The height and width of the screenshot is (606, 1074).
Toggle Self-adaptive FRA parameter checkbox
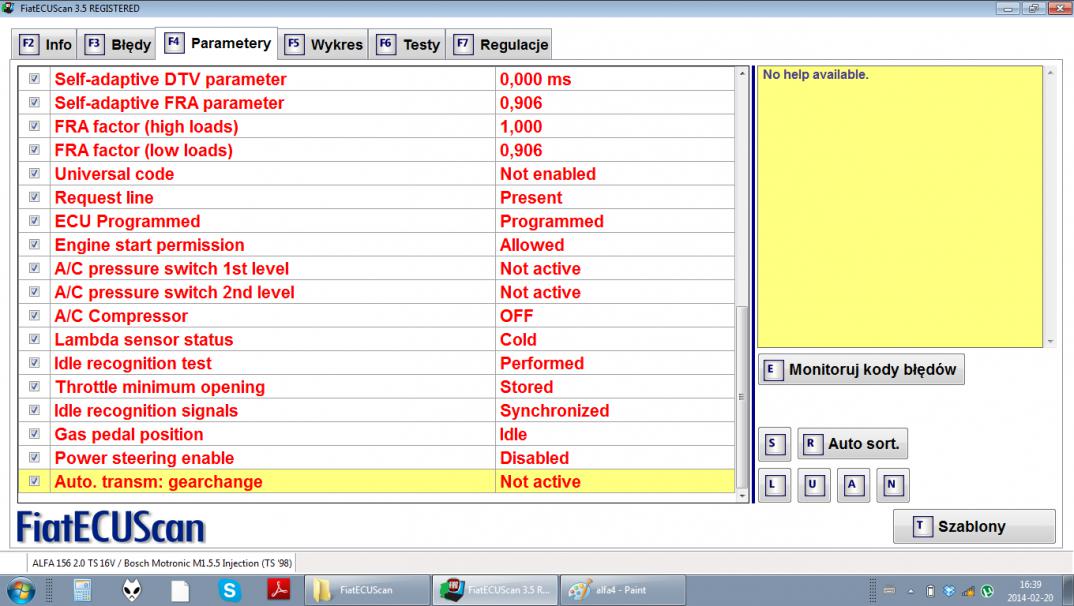(34, 103)
